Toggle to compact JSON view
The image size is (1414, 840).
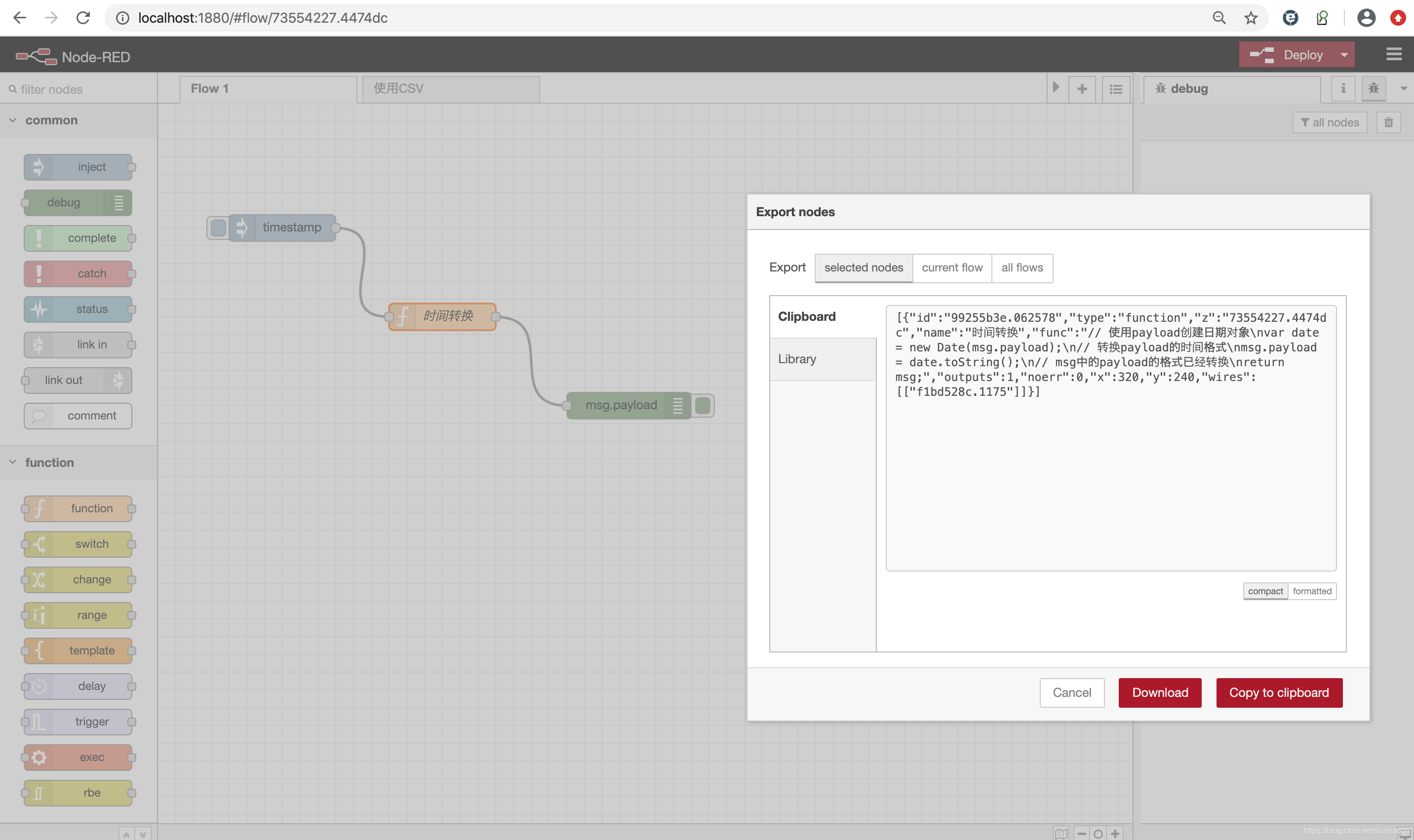pos(1265,591)
